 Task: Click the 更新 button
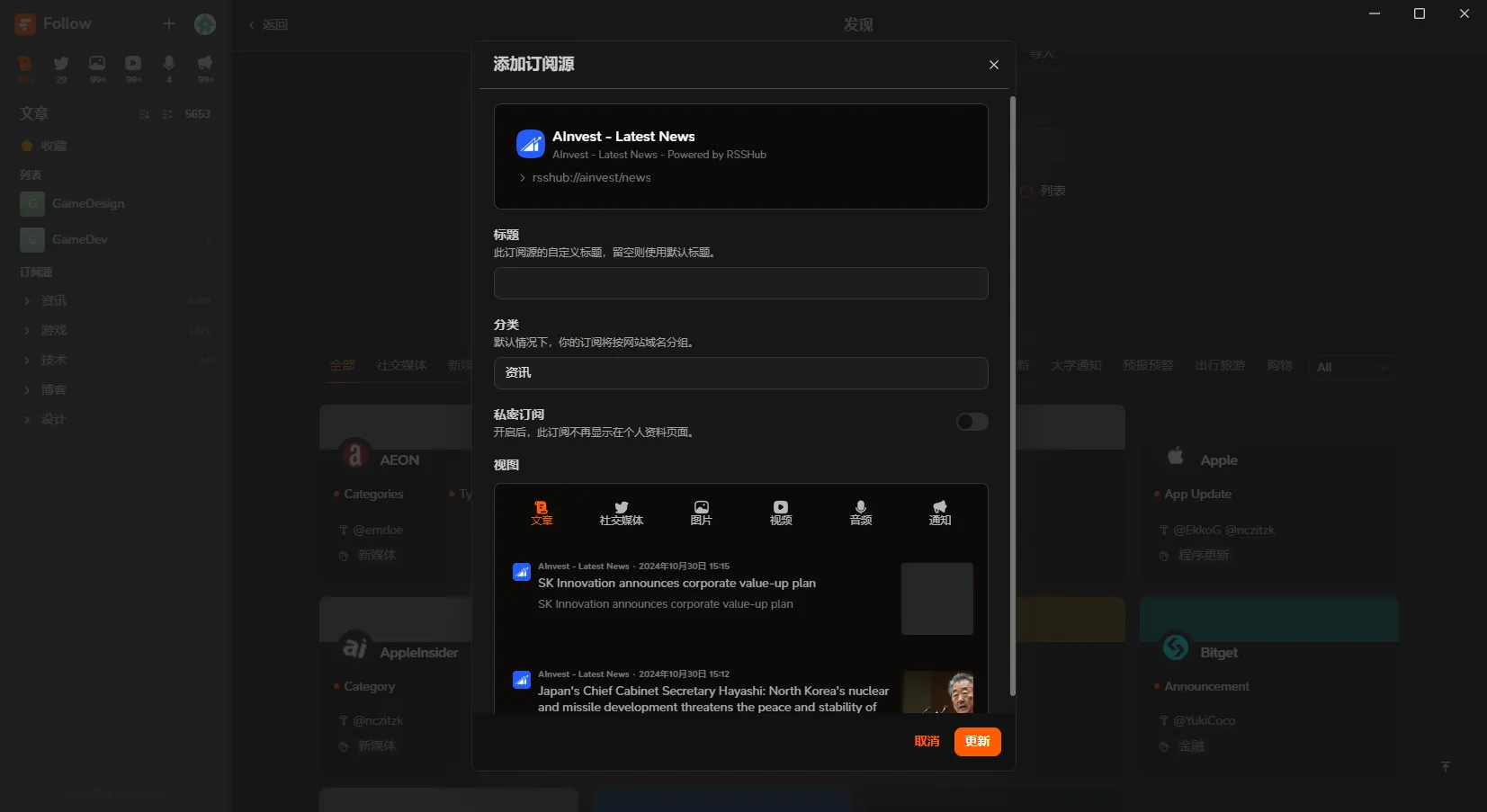click(x=977, y=741)
